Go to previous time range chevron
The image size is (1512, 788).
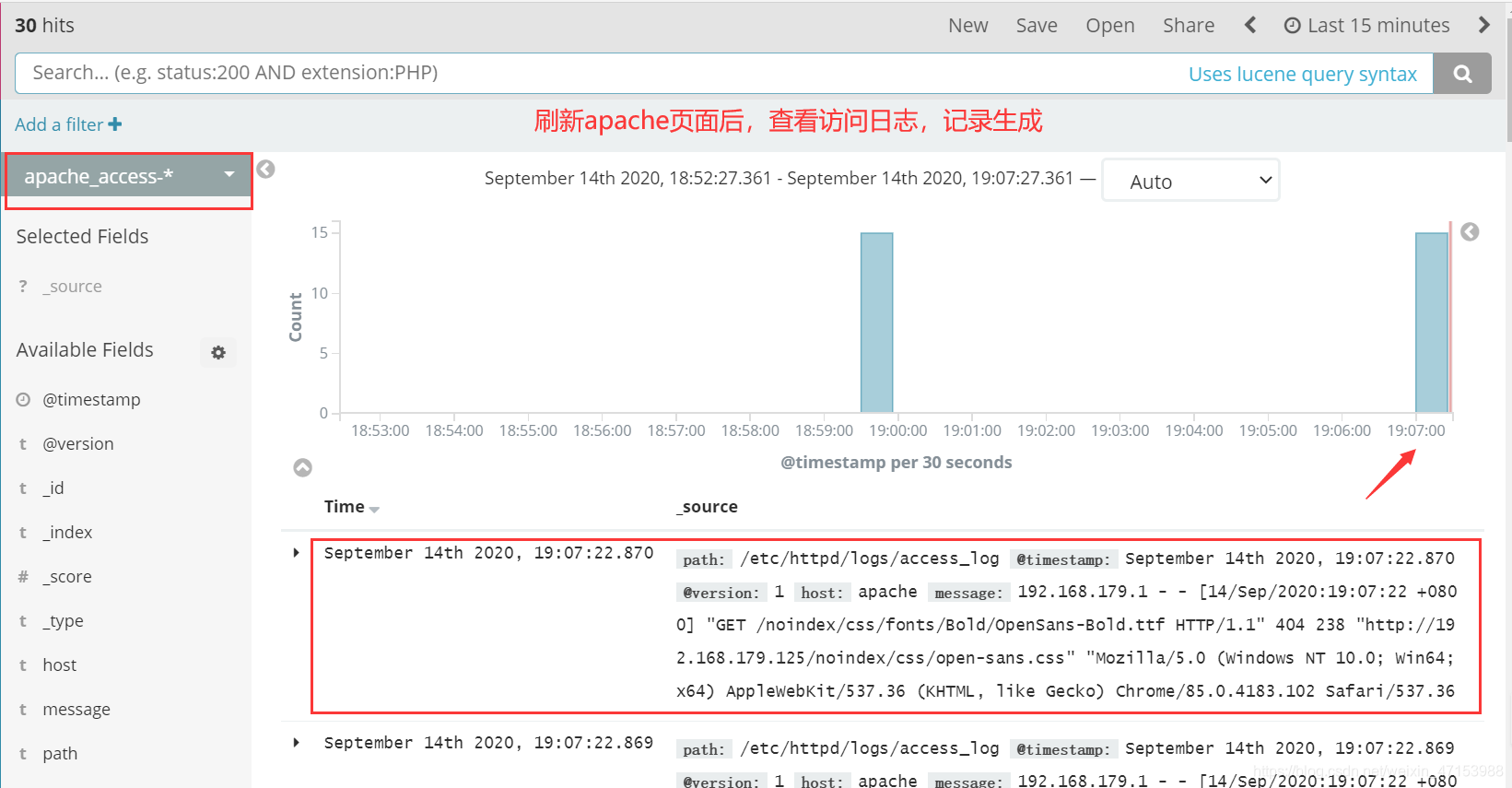pos(1250,26)
